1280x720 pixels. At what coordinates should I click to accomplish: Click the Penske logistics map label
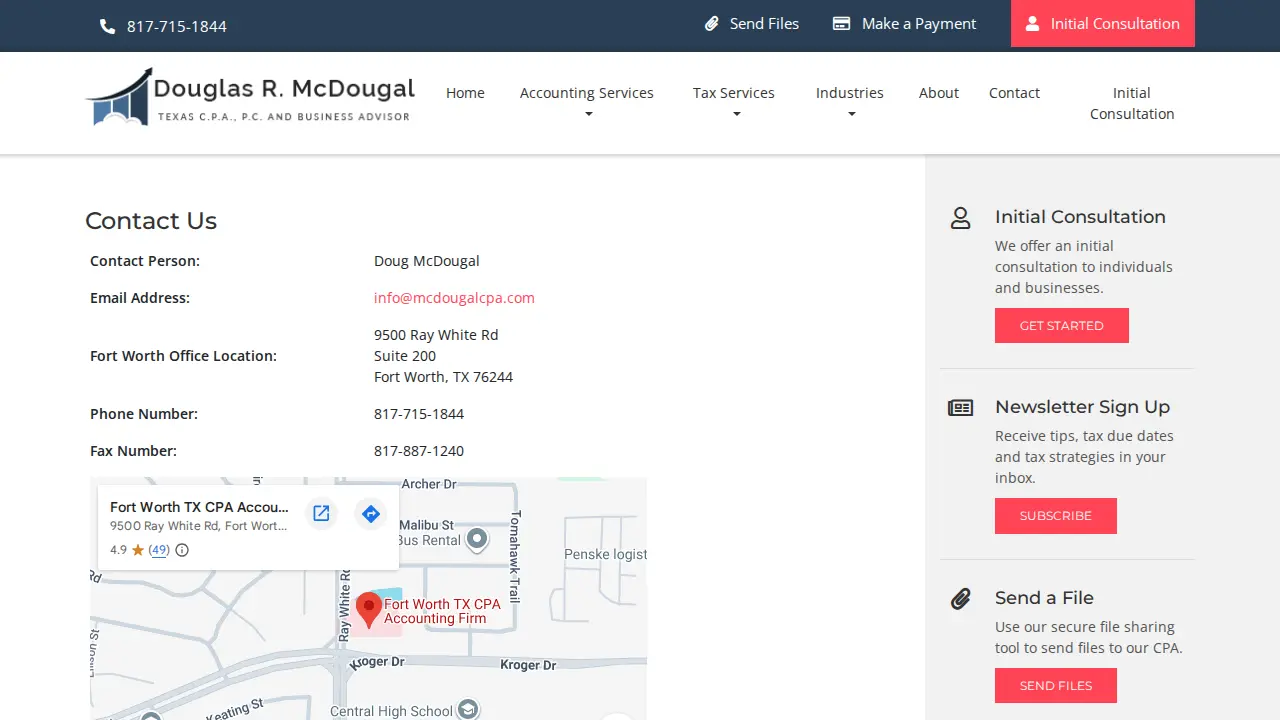606,554
